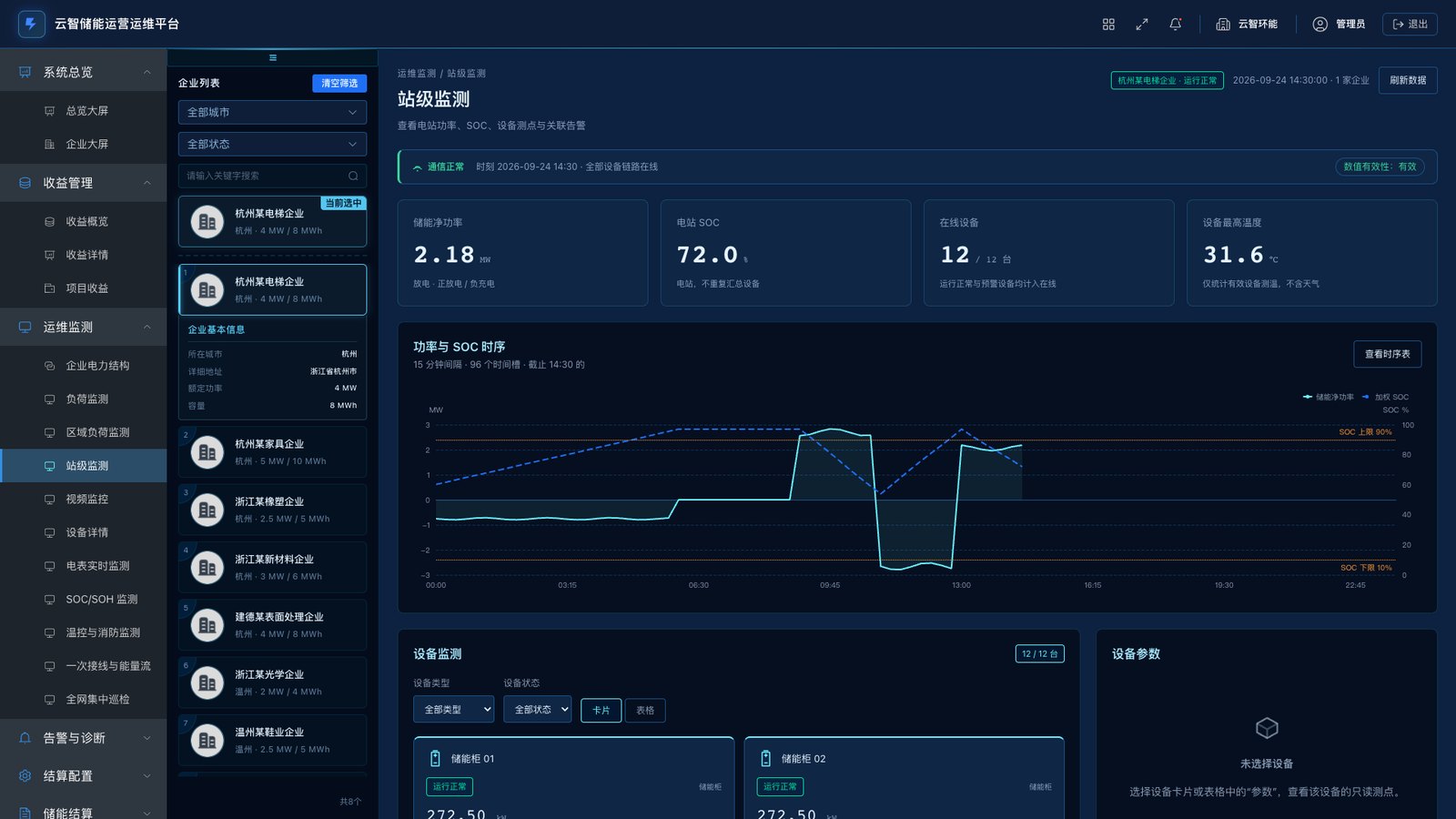Open the 全部类型 device type dropdown
Image resolution: width=1456 pixels, height=819 pixels.
tap(453, 709)
